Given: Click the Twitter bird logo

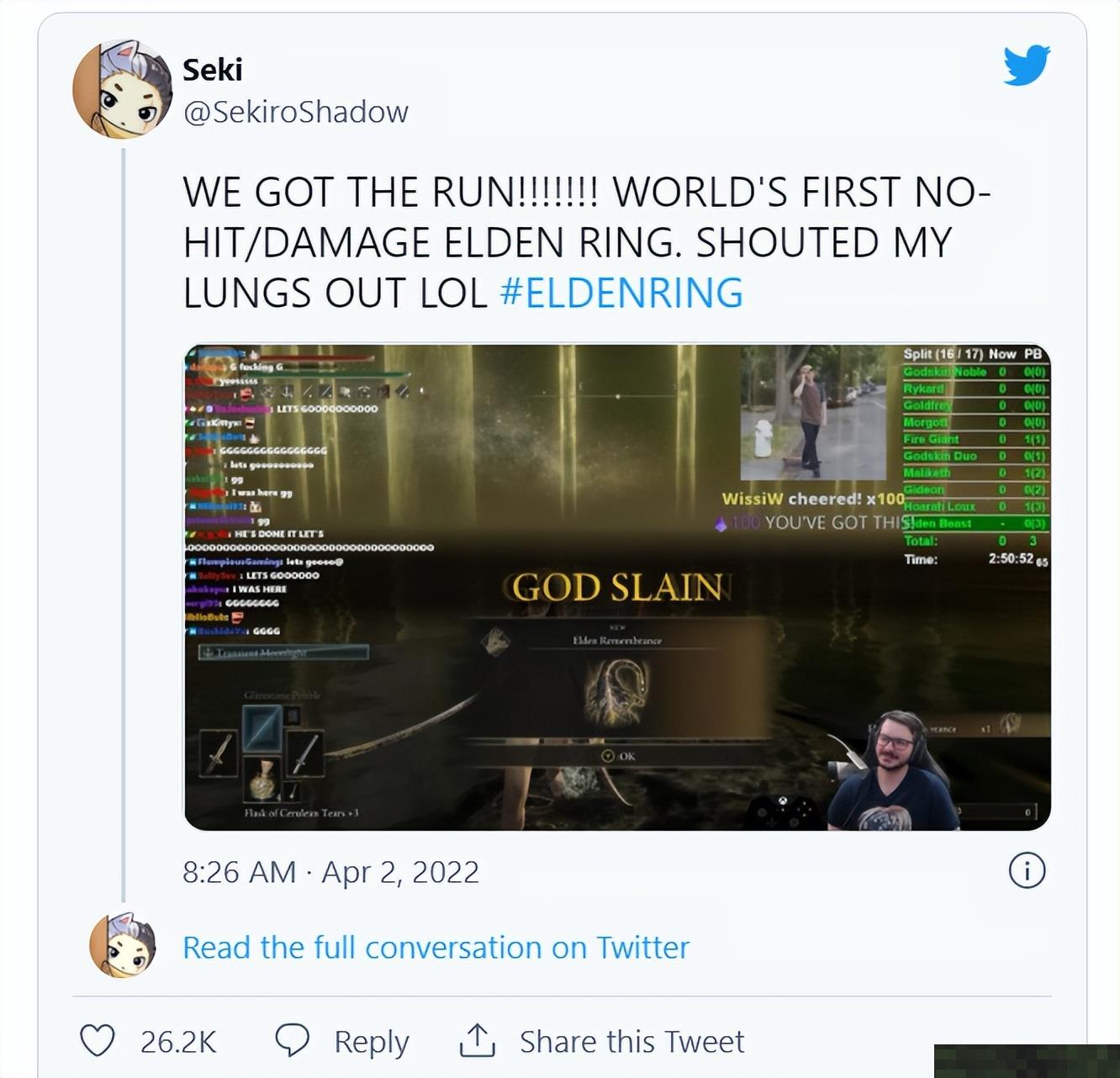Looking at the screenshot, I should coord(1027,66).
